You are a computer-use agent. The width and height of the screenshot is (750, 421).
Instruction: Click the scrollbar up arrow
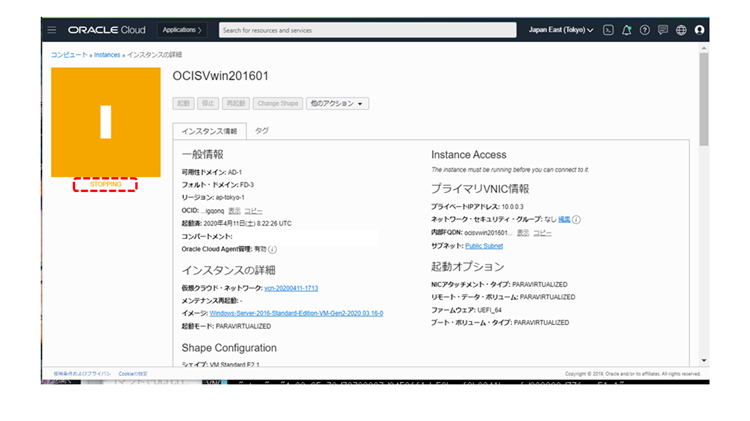click(704, 48)
